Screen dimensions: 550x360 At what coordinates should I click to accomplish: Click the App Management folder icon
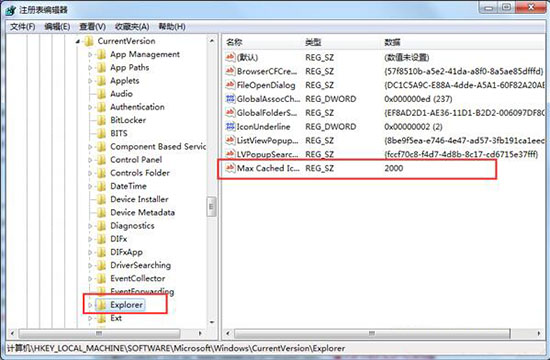(101, 54)
